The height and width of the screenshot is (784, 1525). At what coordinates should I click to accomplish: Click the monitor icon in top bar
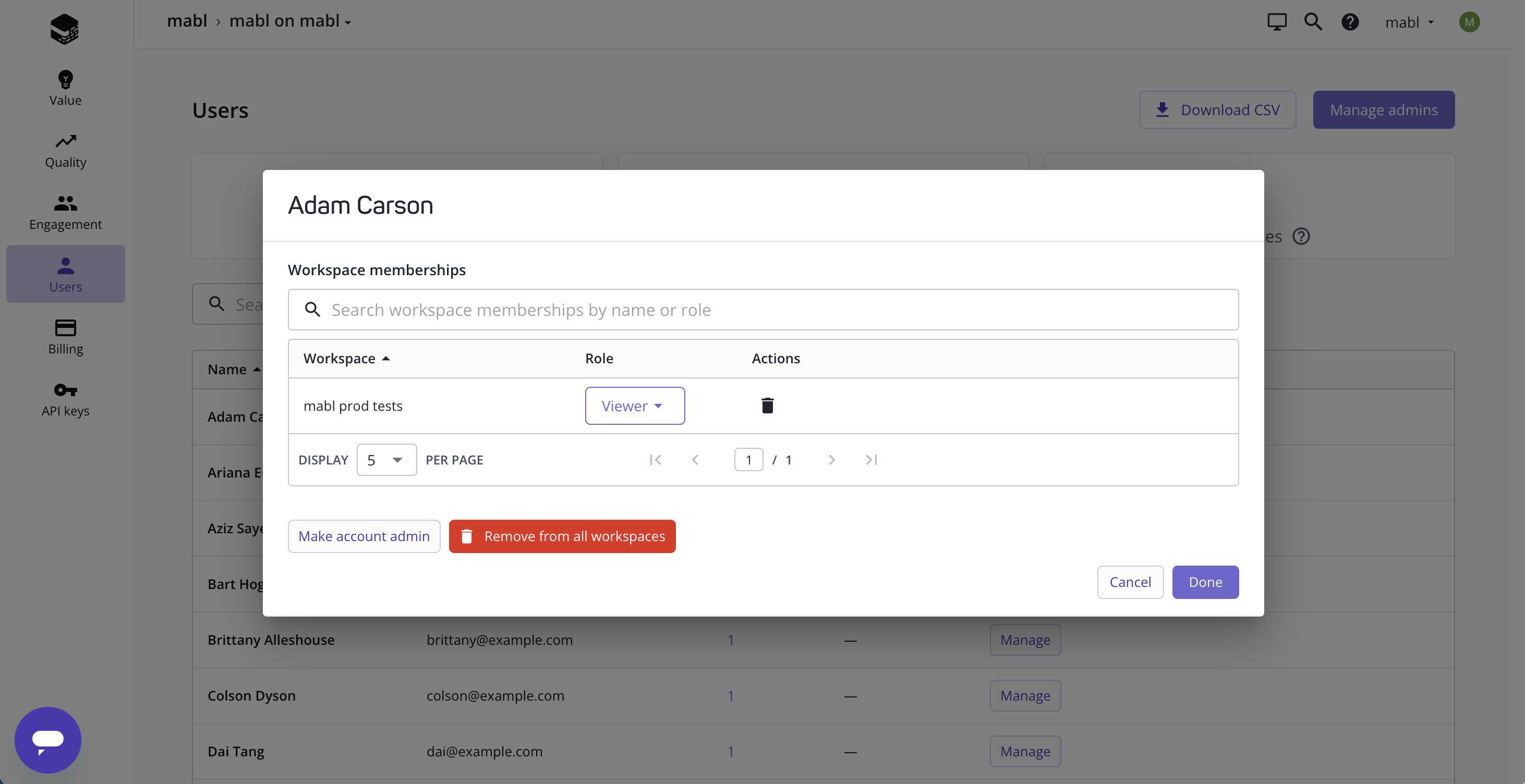pyautogui.click(x=1276, y=22)
